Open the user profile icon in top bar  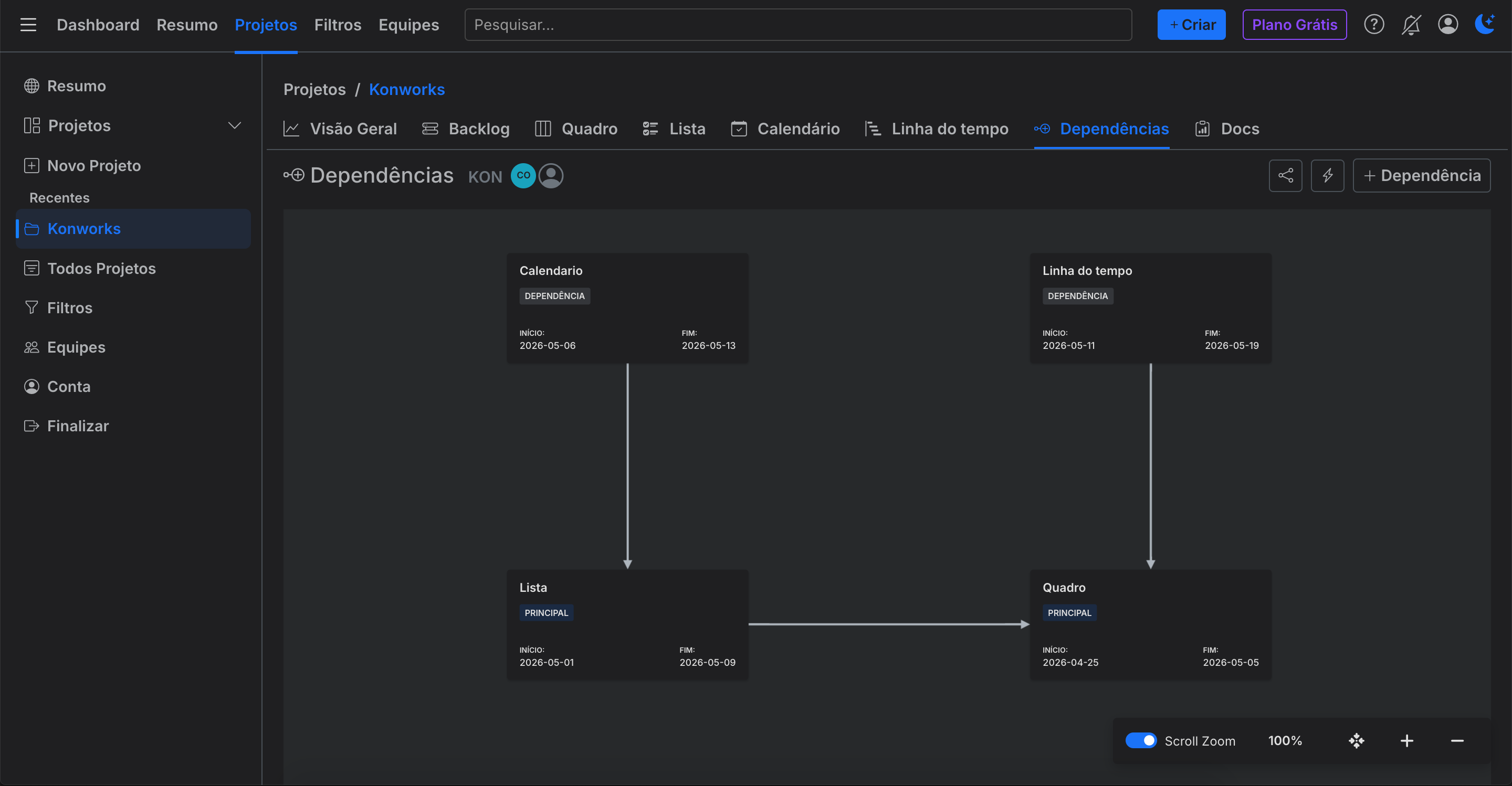point(1448,25)
